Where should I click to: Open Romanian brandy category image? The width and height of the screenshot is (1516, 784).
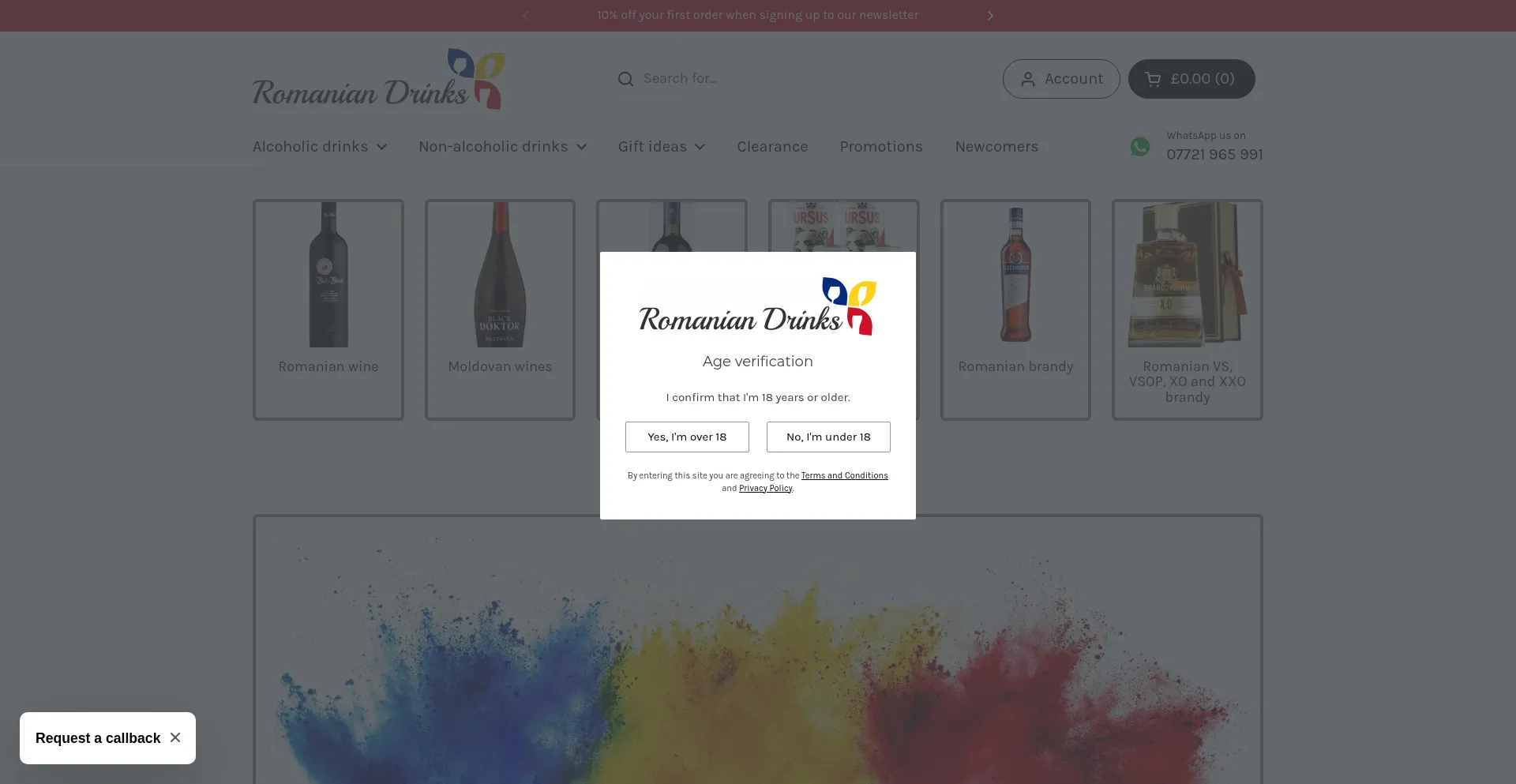pyautogui.click(x=1015, y=275)
